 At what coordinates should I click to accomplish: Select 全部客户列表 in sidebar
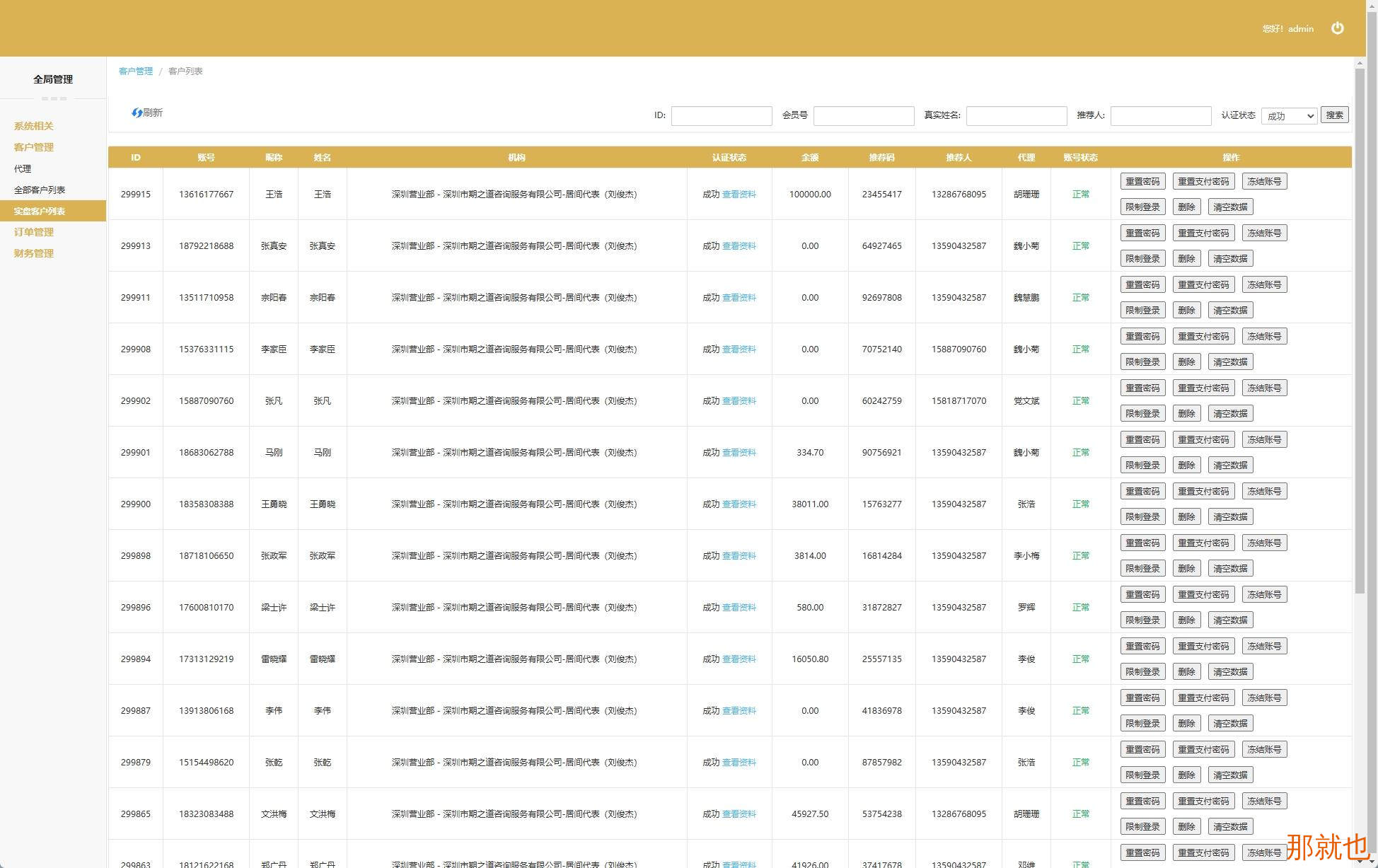coord(40,190)
